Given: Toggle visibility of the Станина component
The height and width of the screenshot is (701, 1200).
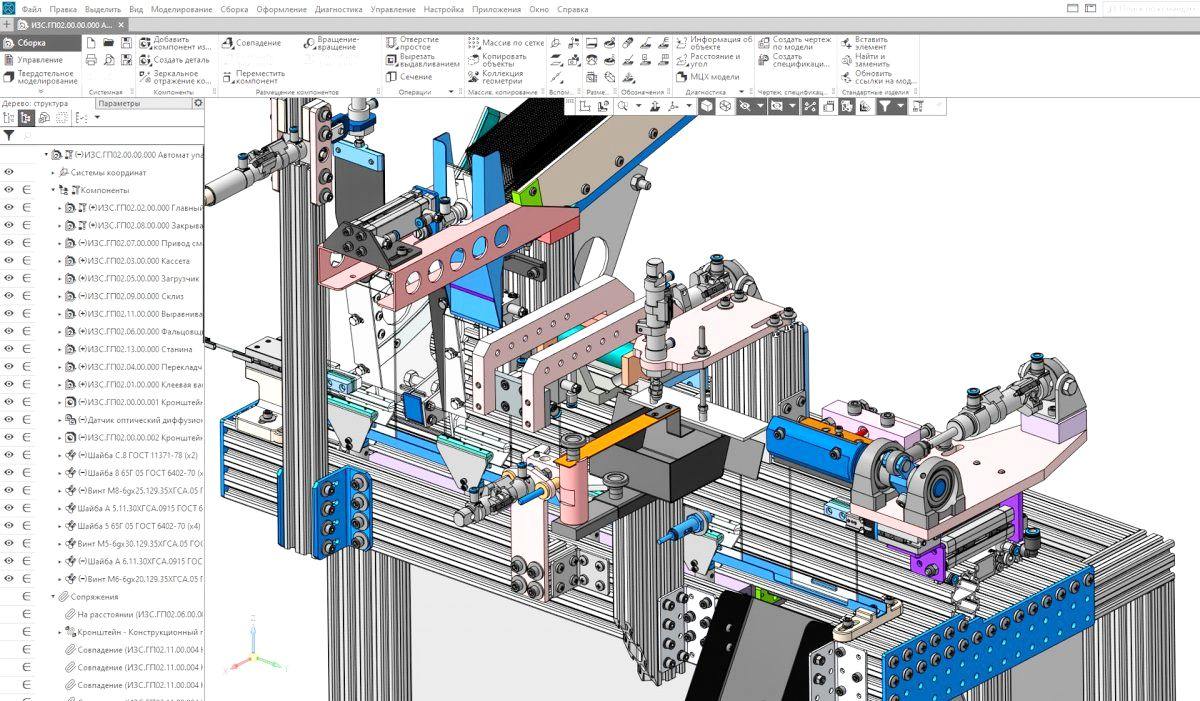Looking at the screenshot, I should (9, 349).
